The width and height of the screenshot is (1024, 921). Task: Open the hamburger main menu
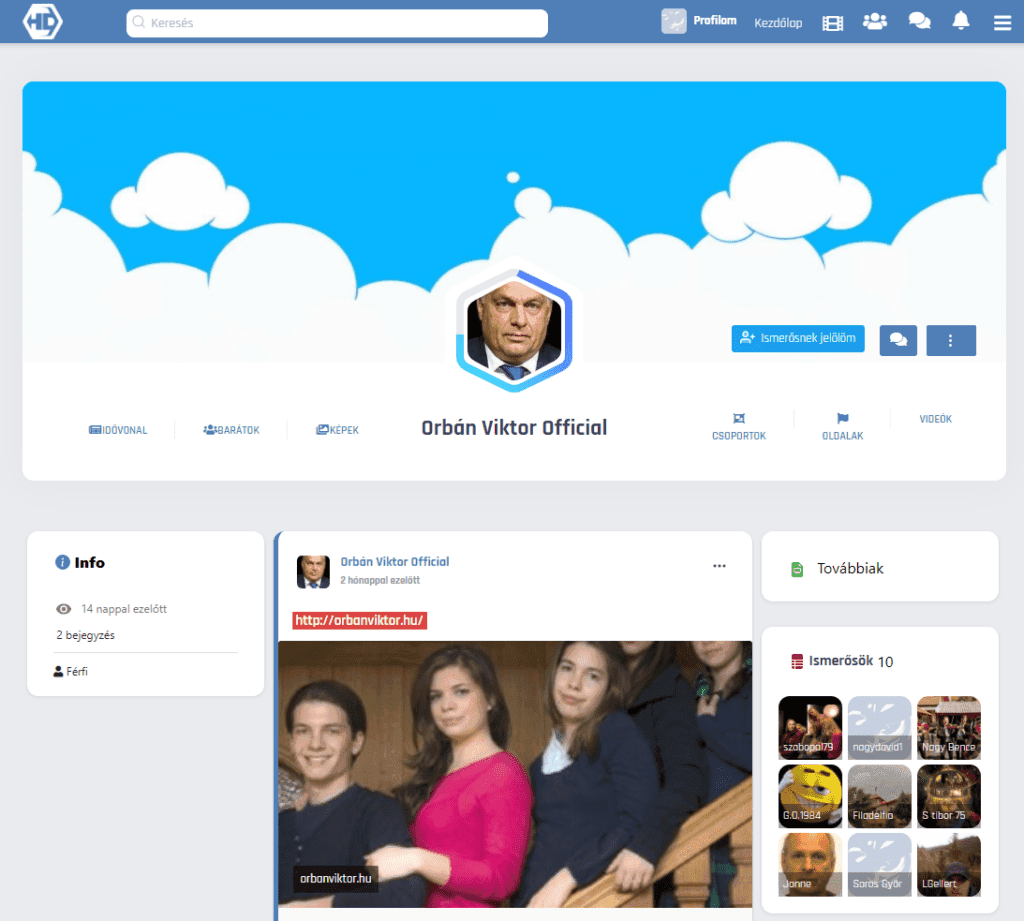point(1002,23)
